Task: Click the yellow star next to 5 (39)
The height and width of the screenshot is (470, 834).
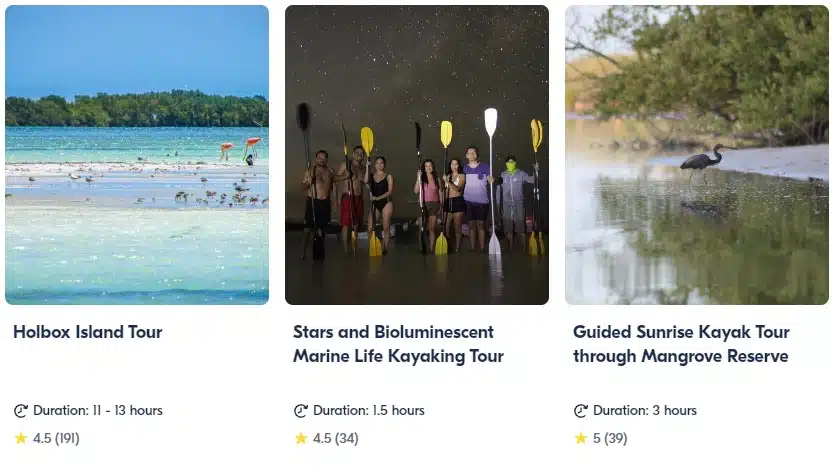Action: pyautogui.click(x=581, y=438)
